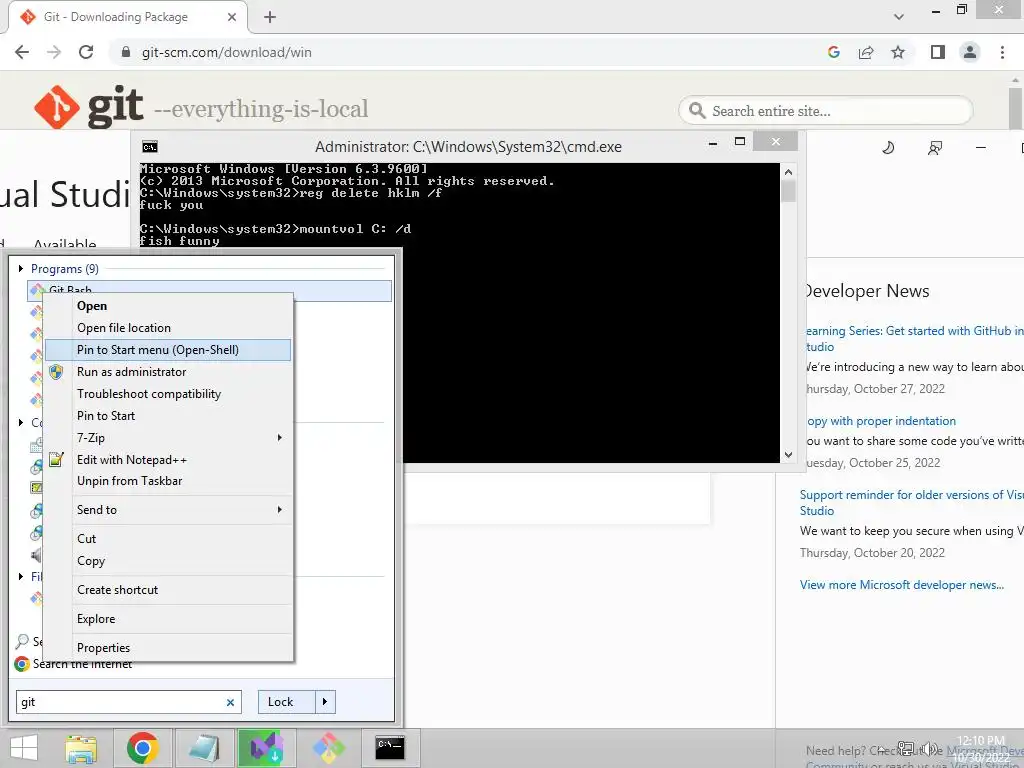Toggle dark theme moon icon
The height and width of the screenshot is (768, 1024).
pos(888,148)
